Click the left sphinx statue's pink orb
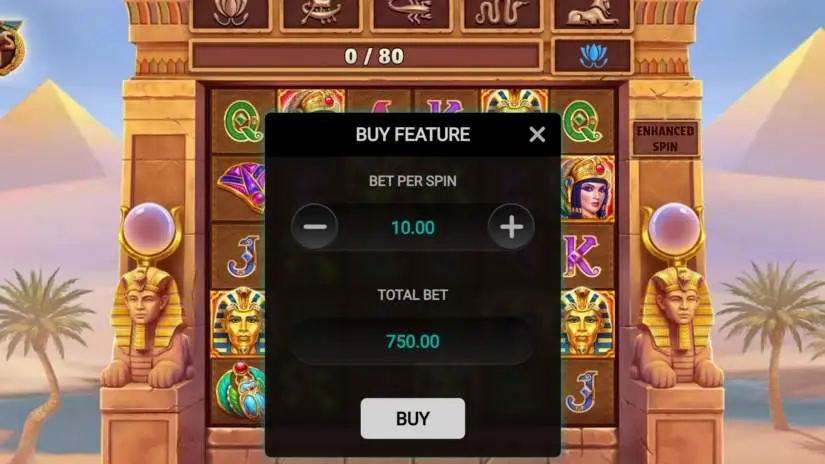The width and height of the screenshot is (825, 464). coord(150,227)
